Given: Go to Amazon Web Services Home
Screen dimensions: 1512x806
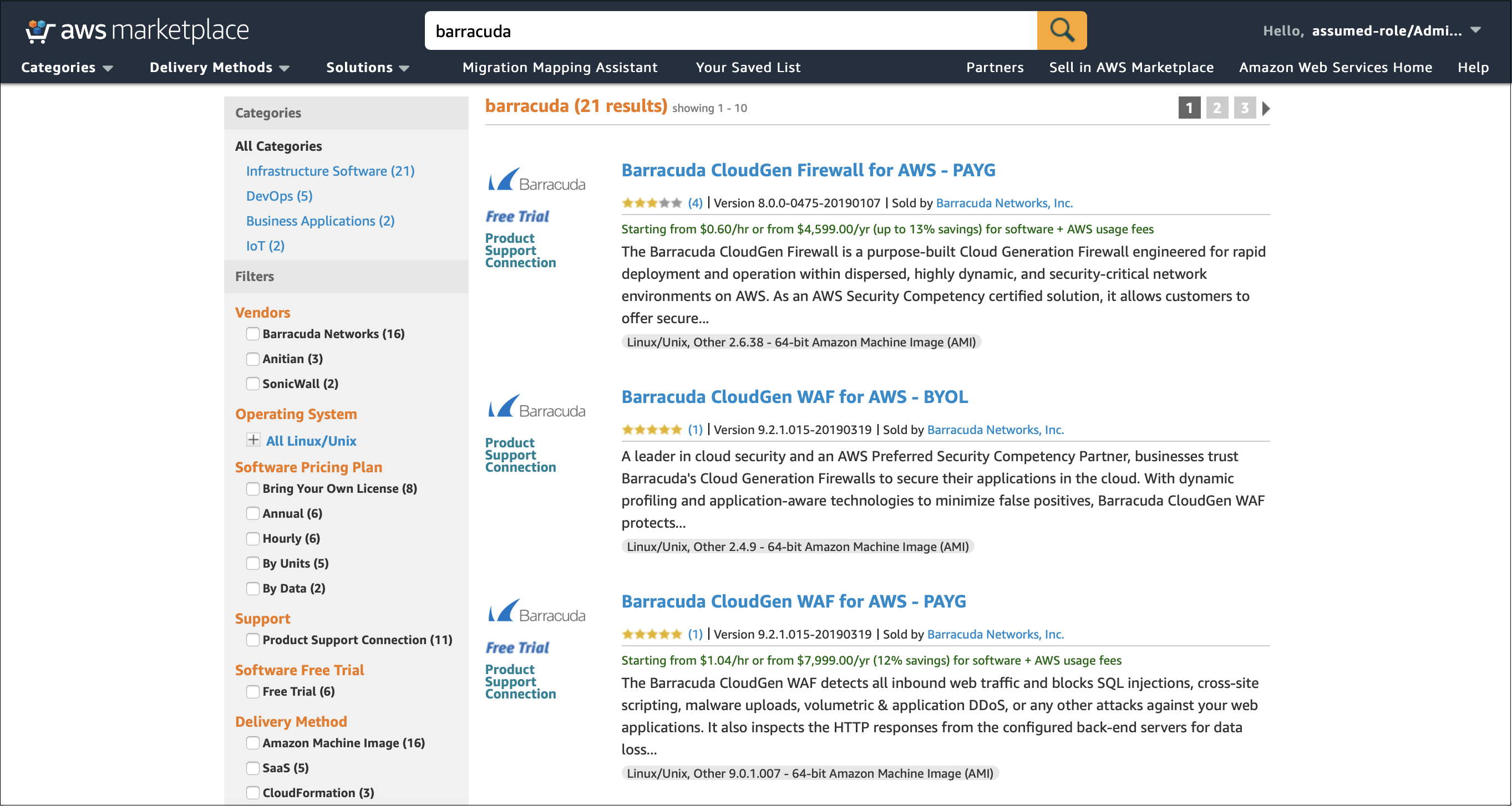Looking at the screenshot, I should coord(1335,68).
